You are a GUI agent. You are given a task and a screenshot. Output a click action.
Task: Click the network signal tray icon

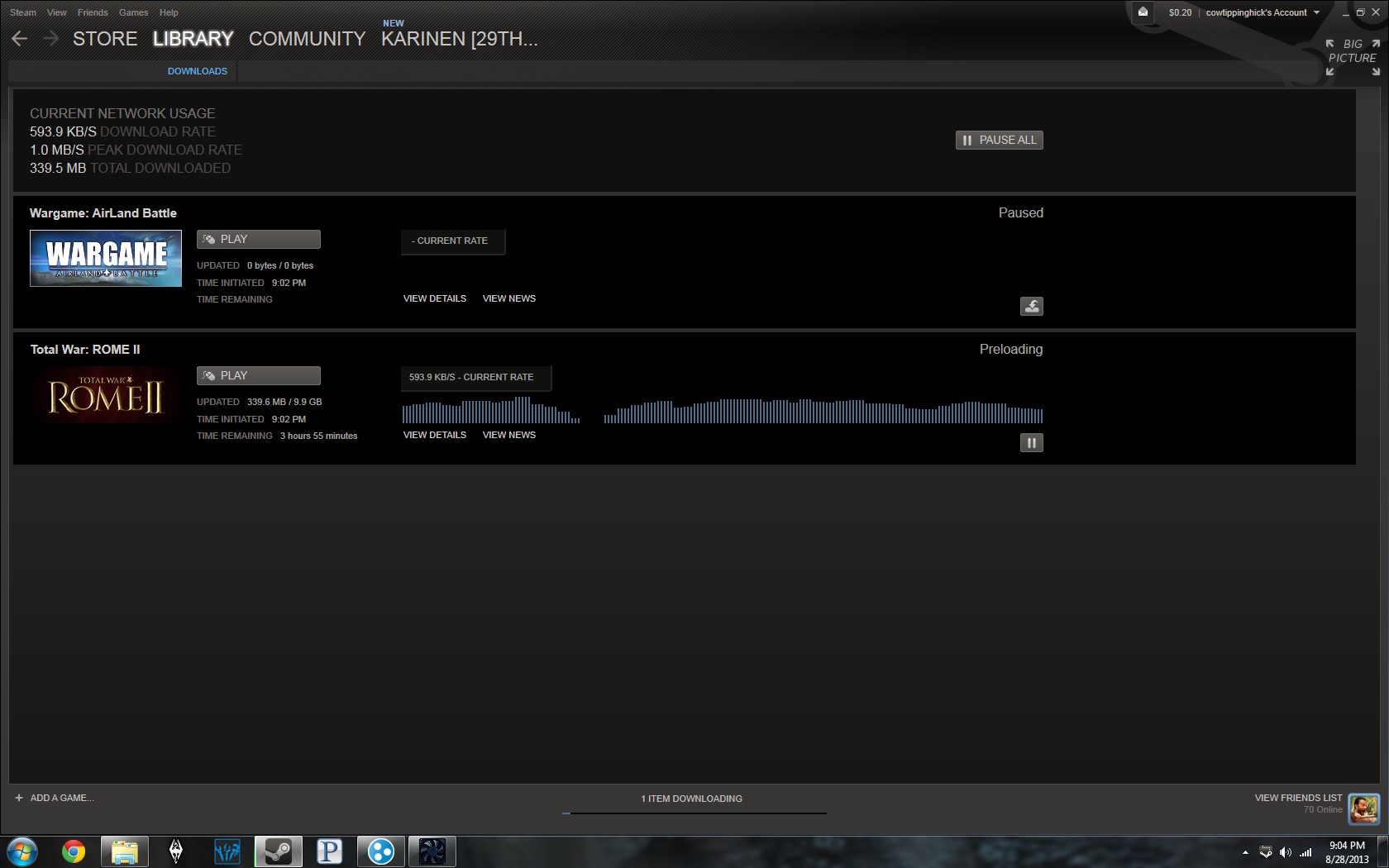(1305, 852)
